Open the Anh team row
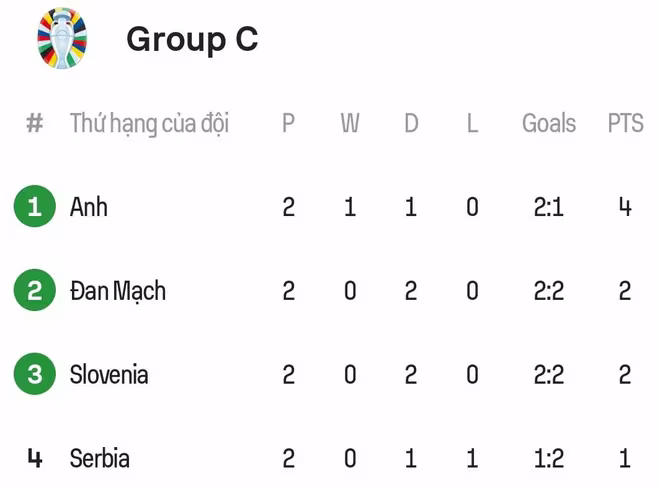Image resolution: width=660 pixels, height=488 pixels. (89, 207)
